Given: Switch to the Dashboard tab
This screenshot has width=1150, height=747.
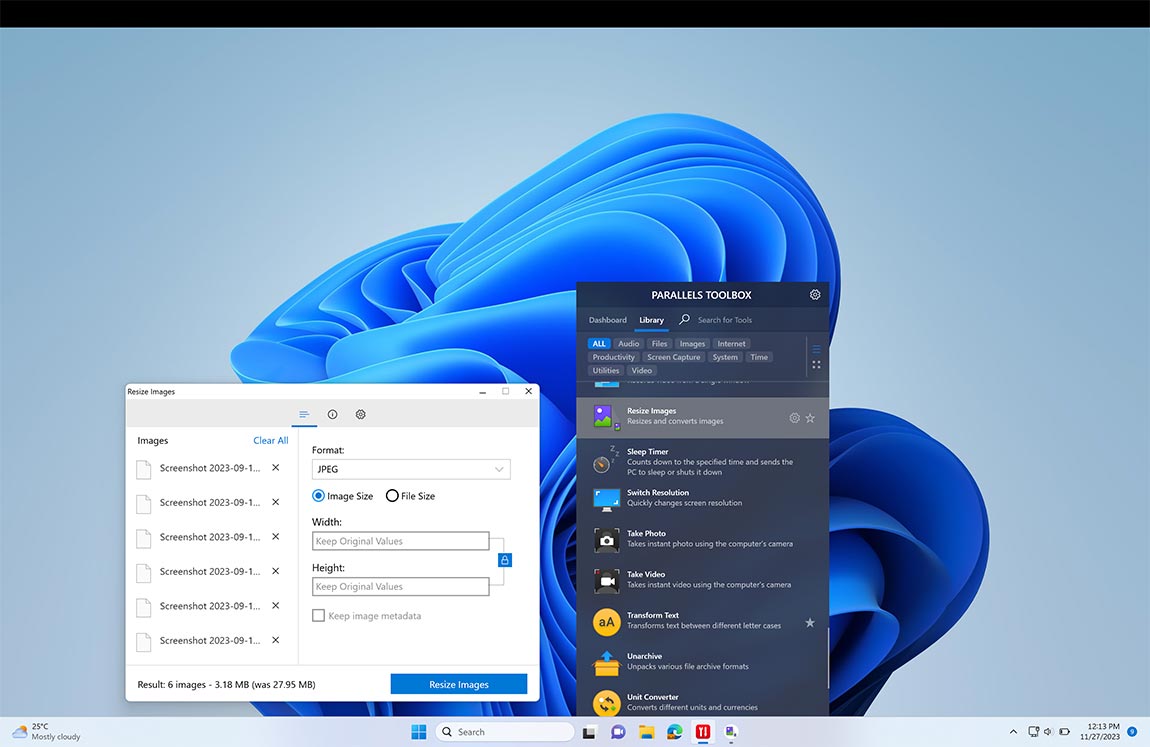Looking at the screenshot, I should pyautogui.click(x=607, y=320).
